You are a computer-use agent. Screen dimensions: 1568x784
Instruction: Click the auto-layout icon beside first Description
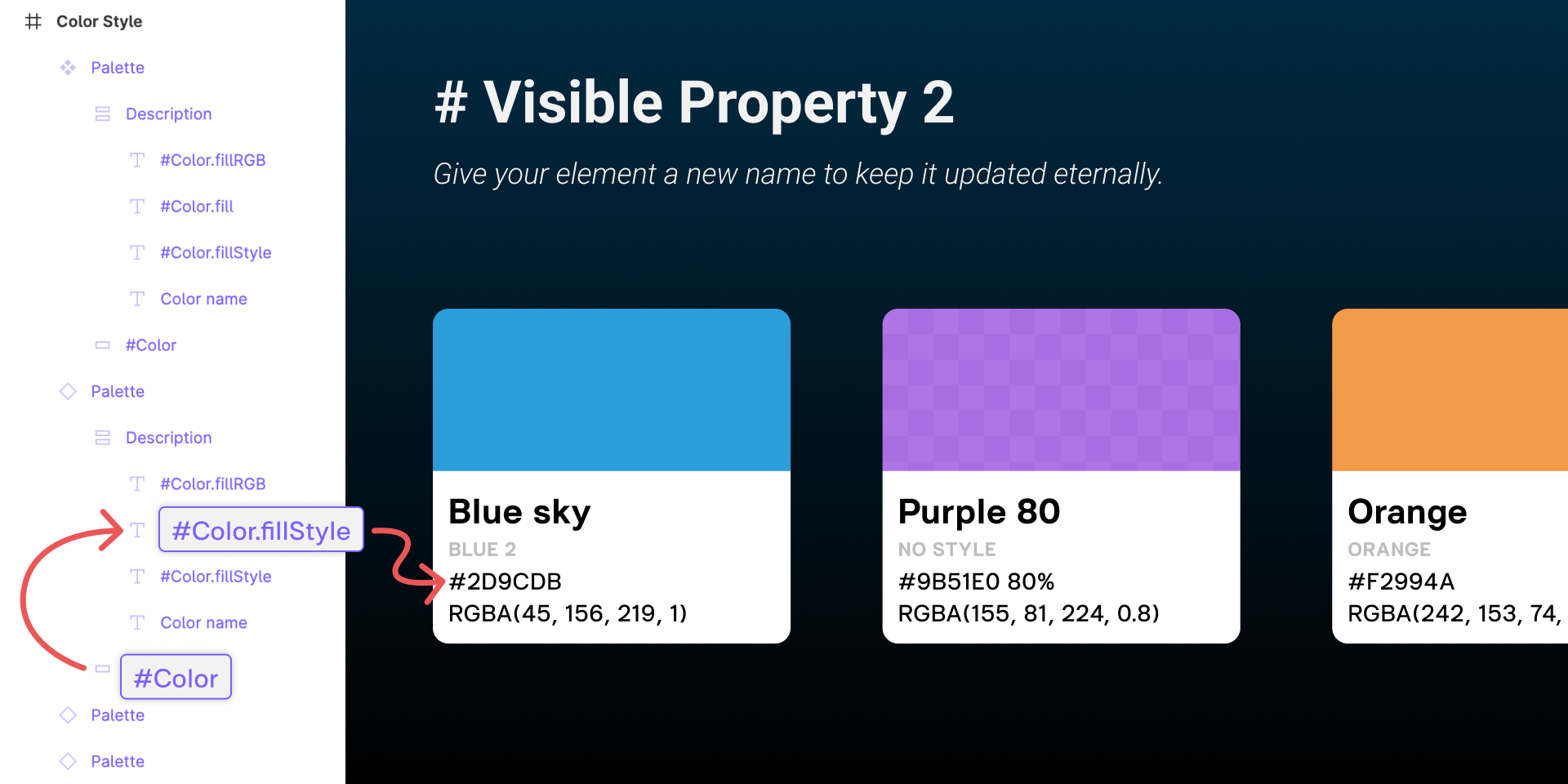point(103,114)
